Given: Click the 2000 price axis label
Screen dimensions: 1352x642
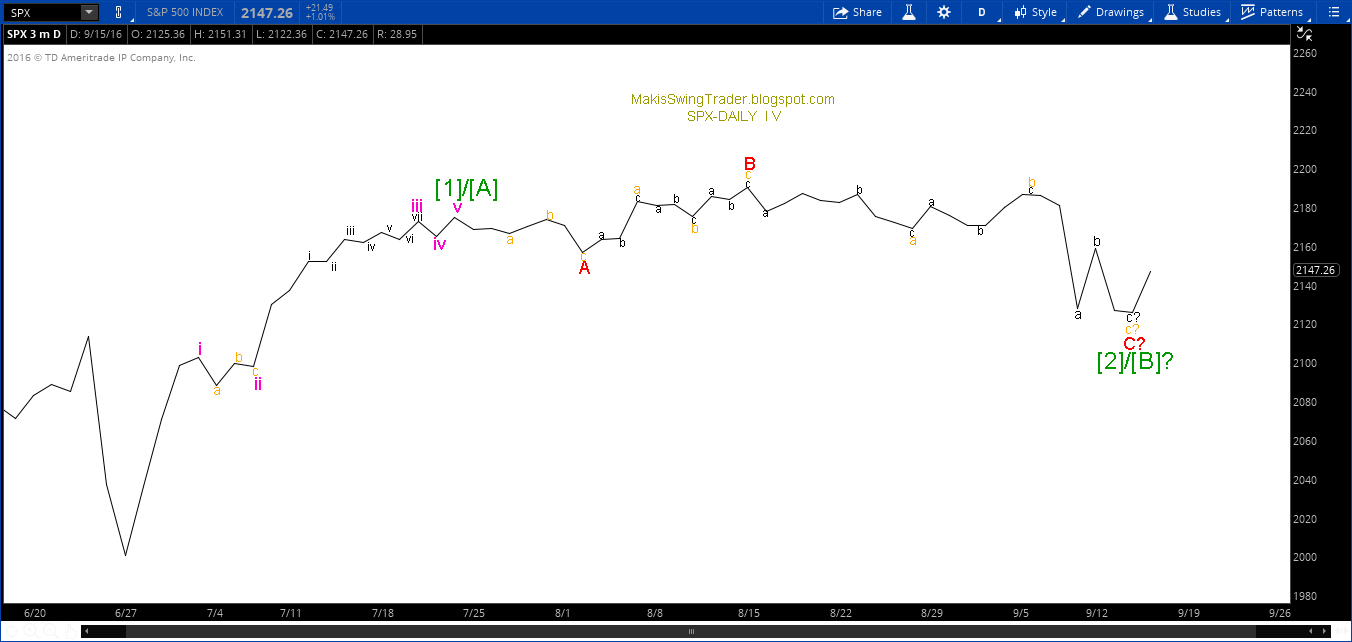Looking at the screenshot, I should point(1305,557).
